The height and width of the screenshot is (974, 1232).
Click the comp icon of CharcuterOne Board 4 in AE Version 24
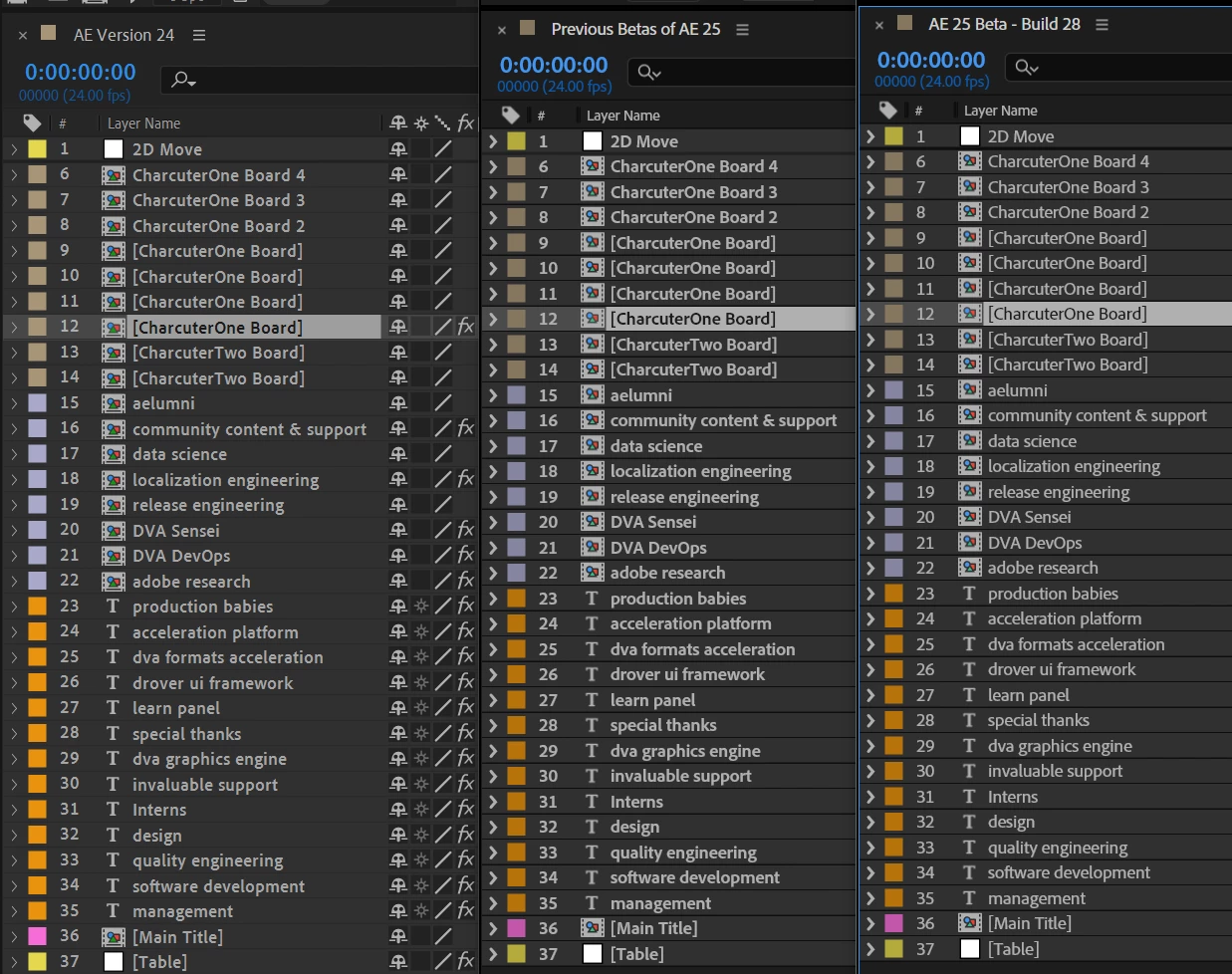114,175
